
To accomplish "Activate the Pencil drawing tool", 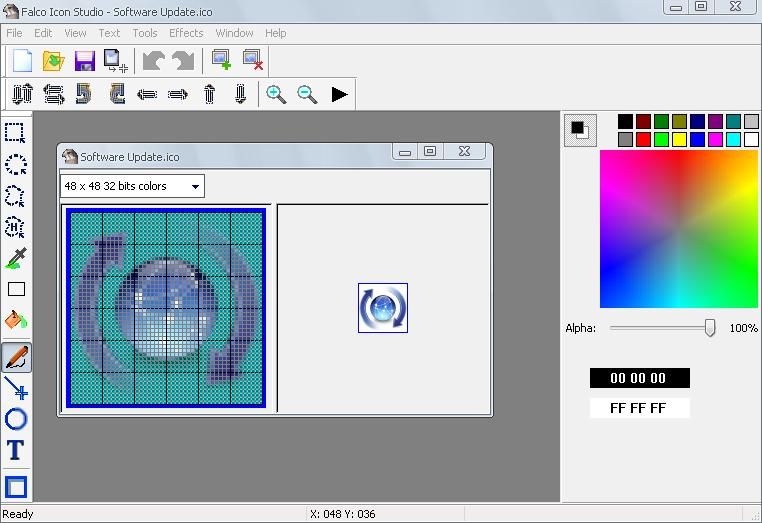I will click(16, 357).
